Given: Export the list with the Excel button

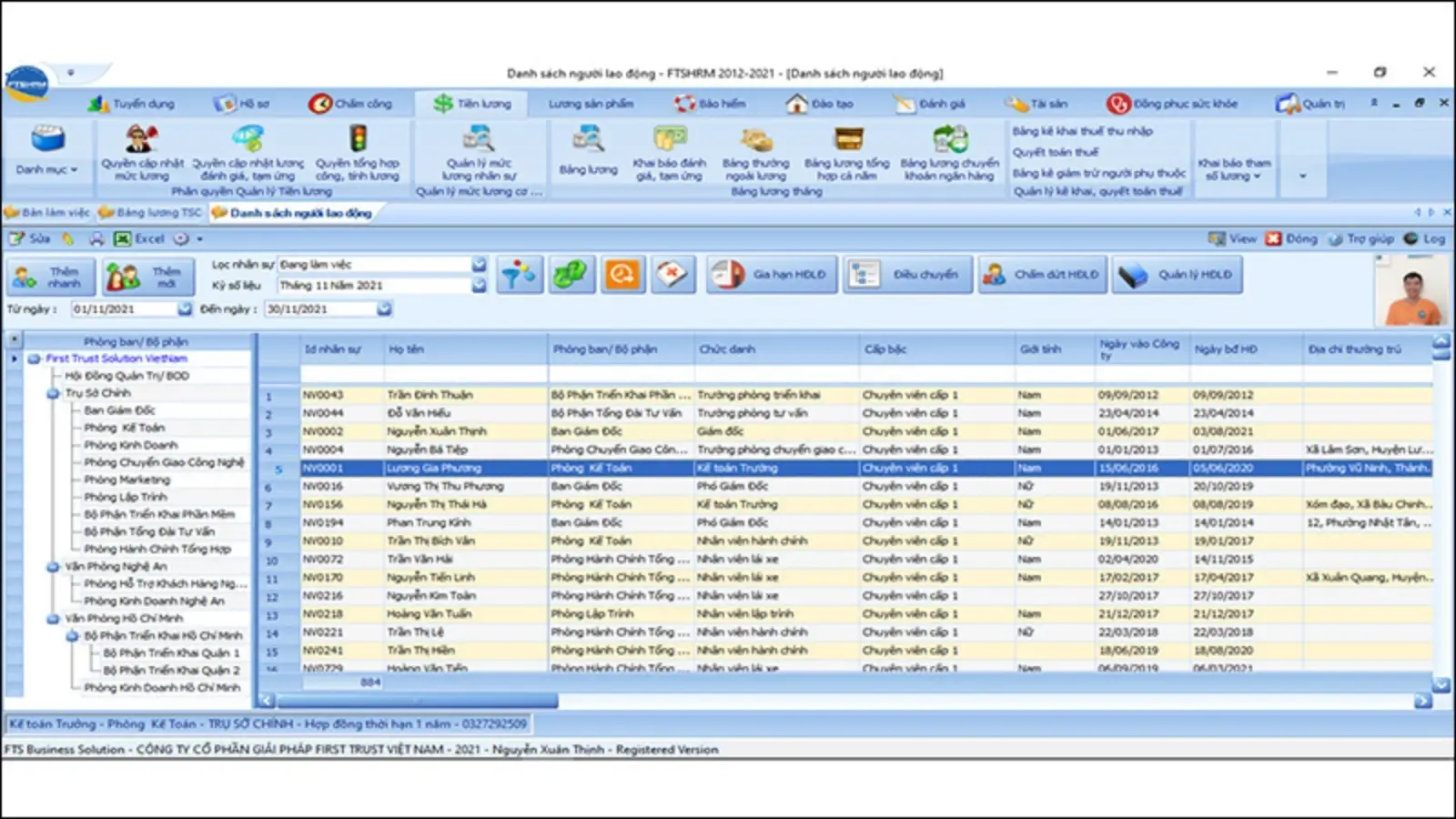Looking at the screenshot, I should 139,239.
